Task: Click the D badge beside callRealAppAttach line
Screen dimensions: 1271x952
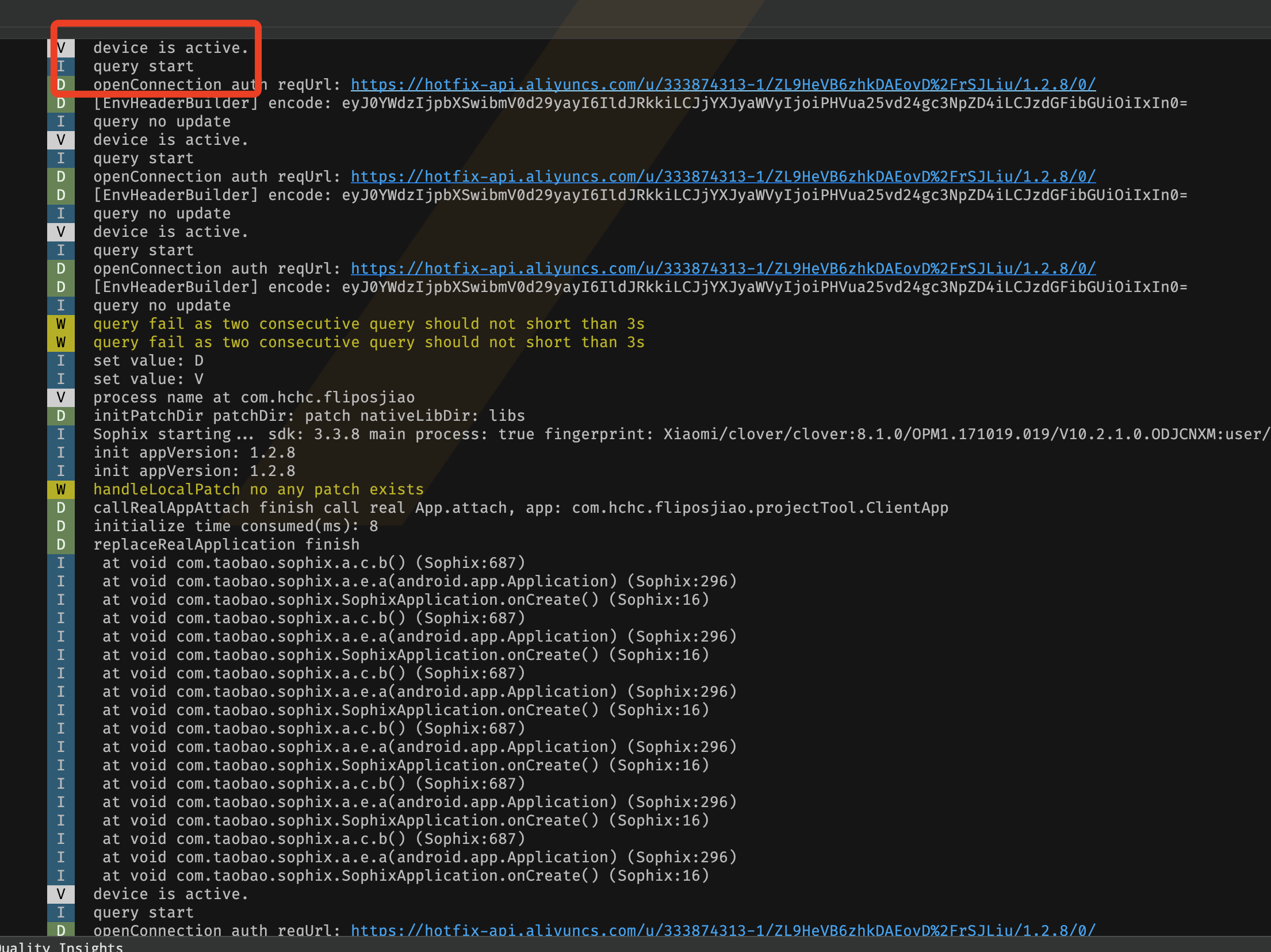Action: 60,508
